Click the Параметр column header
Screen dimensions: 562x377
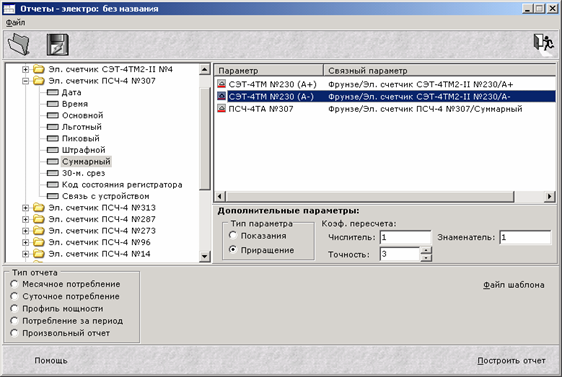tap(269, 70)
